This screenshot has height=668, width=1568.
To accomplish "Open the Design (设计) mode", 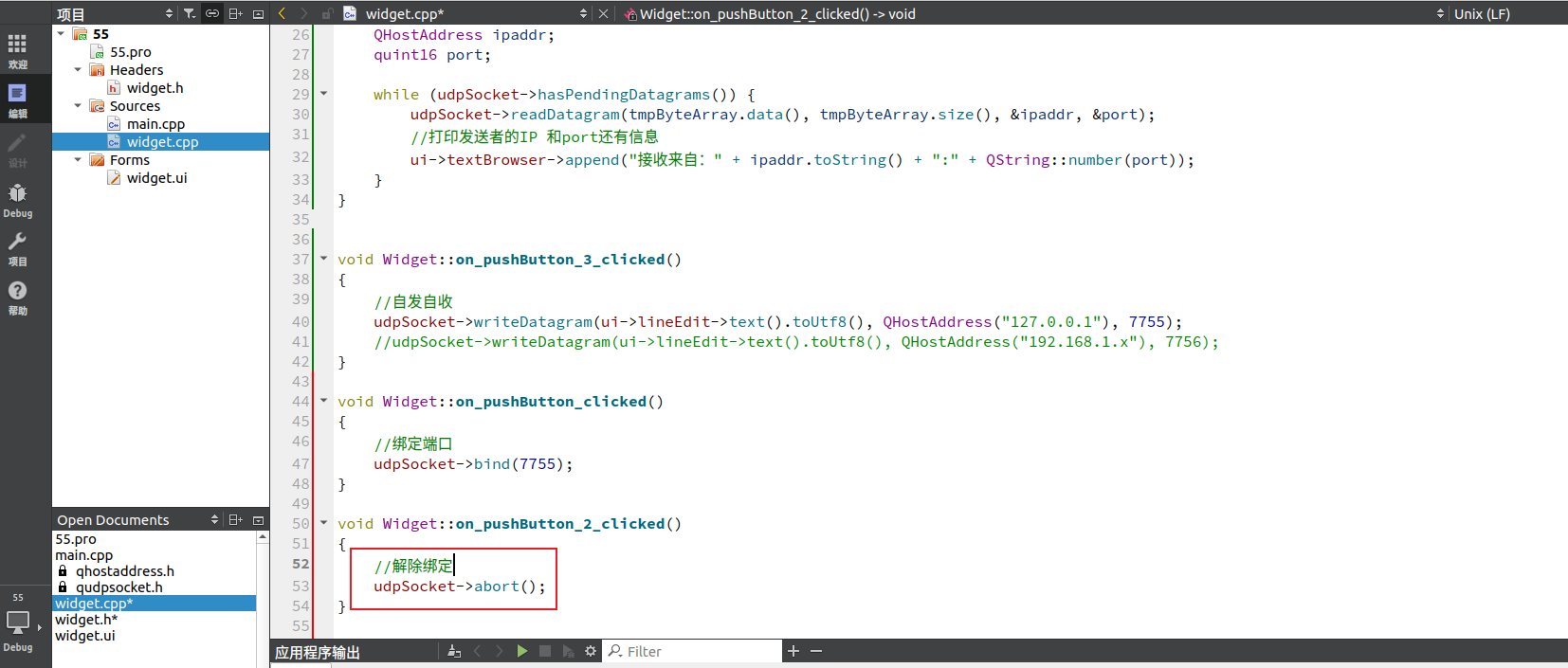I will (17, 150).
